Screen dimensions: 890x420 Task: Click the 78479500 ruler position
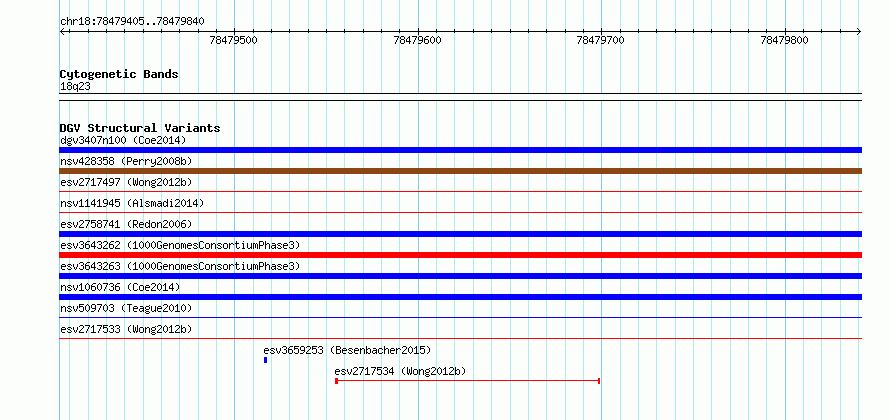234,40
